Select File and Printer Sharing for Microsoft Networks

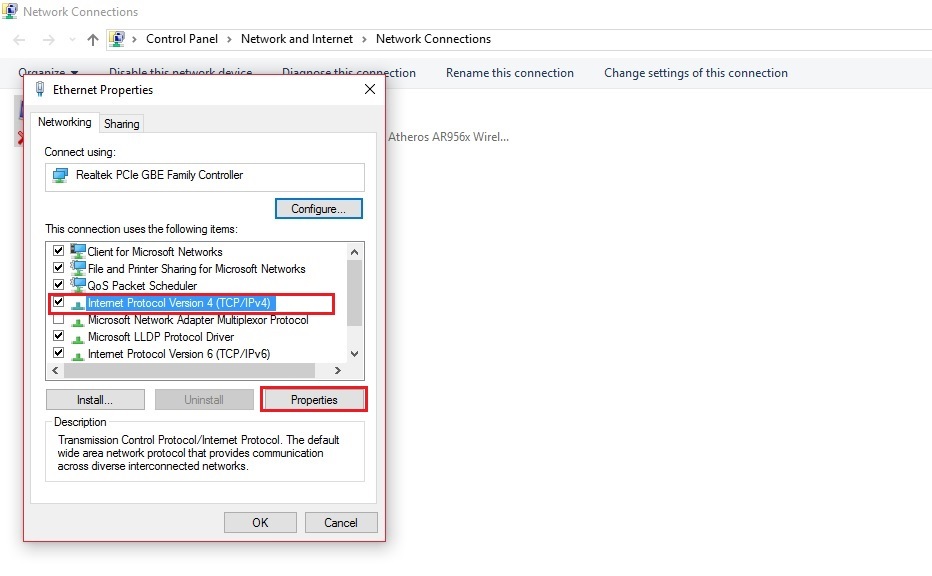[196, 269]
